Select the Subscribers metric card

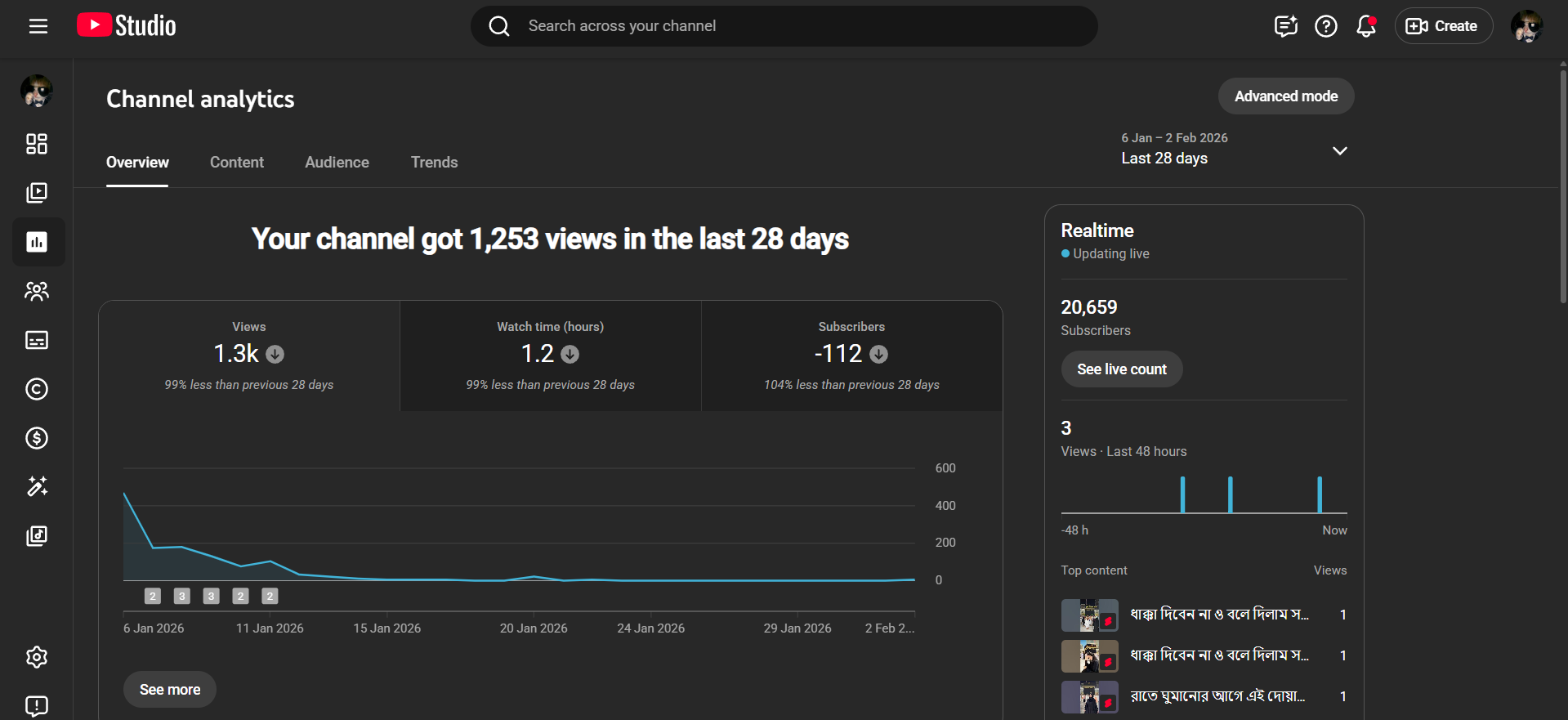[851, 356]
